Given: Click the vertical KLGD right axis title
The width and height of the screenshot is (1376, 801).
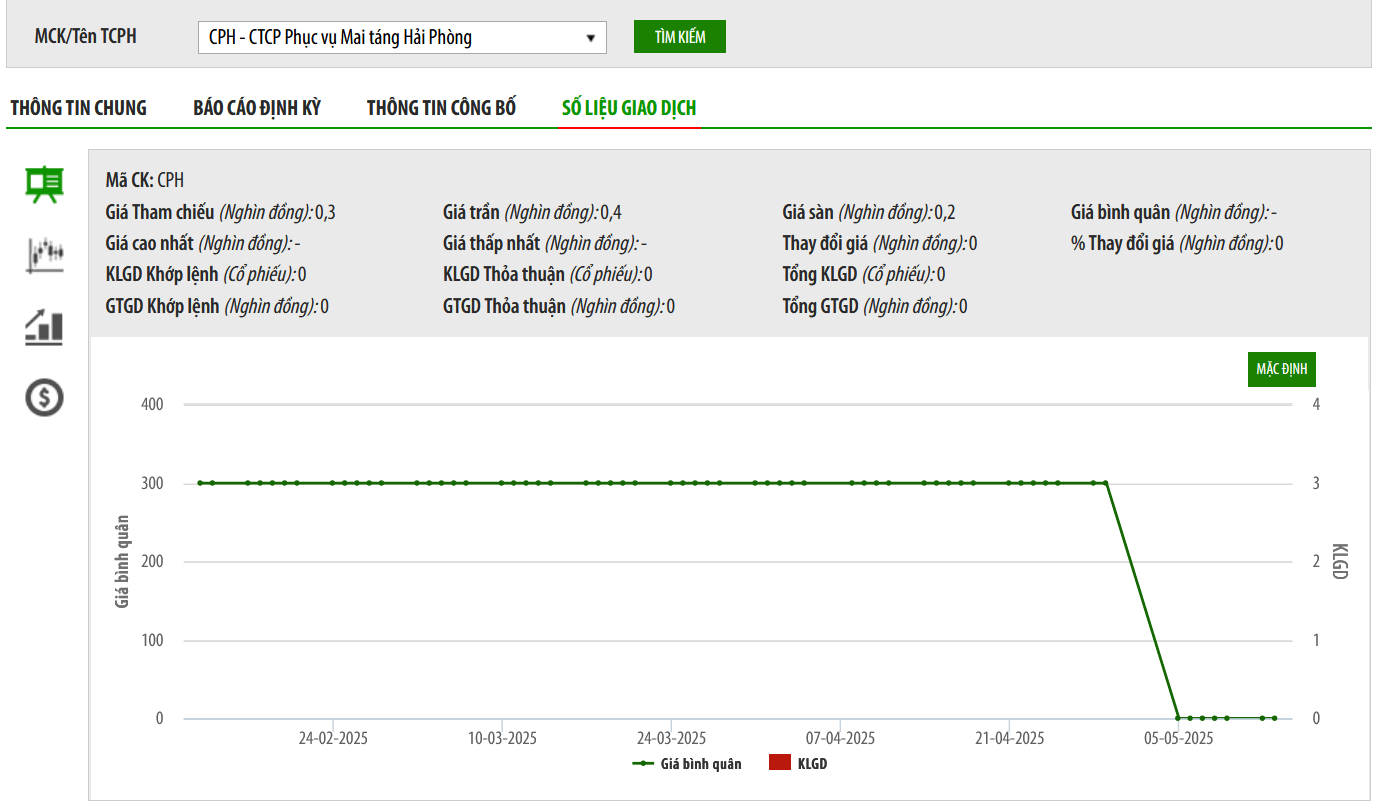Looking at the screenshot, I should click(1340, 561).
